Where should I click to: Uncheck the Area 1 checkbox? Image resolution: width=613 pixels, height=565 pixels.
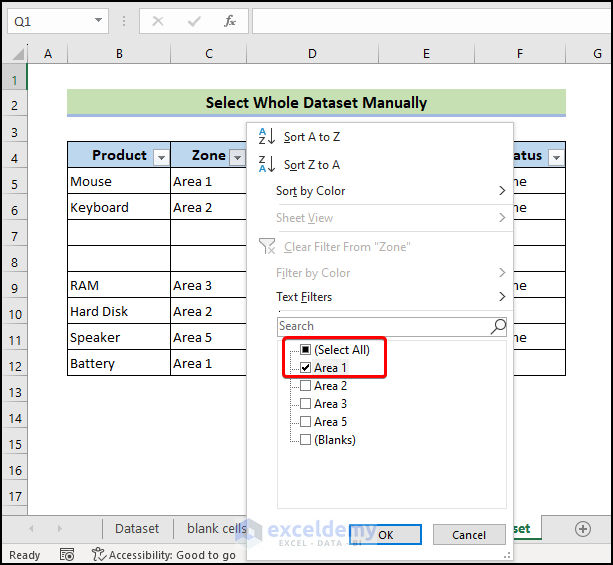tap(305, 368)
